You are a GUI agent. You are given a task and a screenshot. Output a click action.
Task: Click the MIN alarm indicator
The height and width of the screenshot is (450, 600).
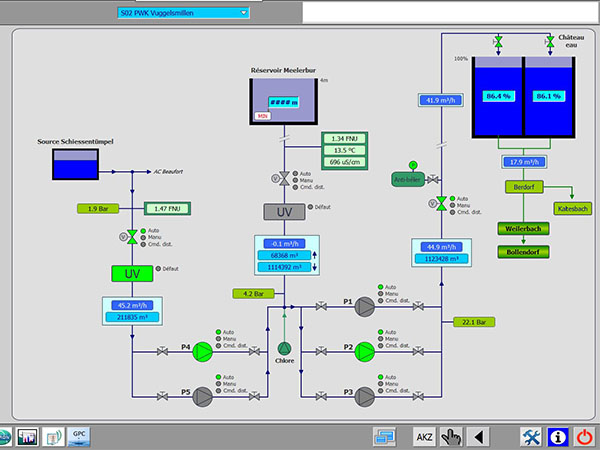(262, 116)
